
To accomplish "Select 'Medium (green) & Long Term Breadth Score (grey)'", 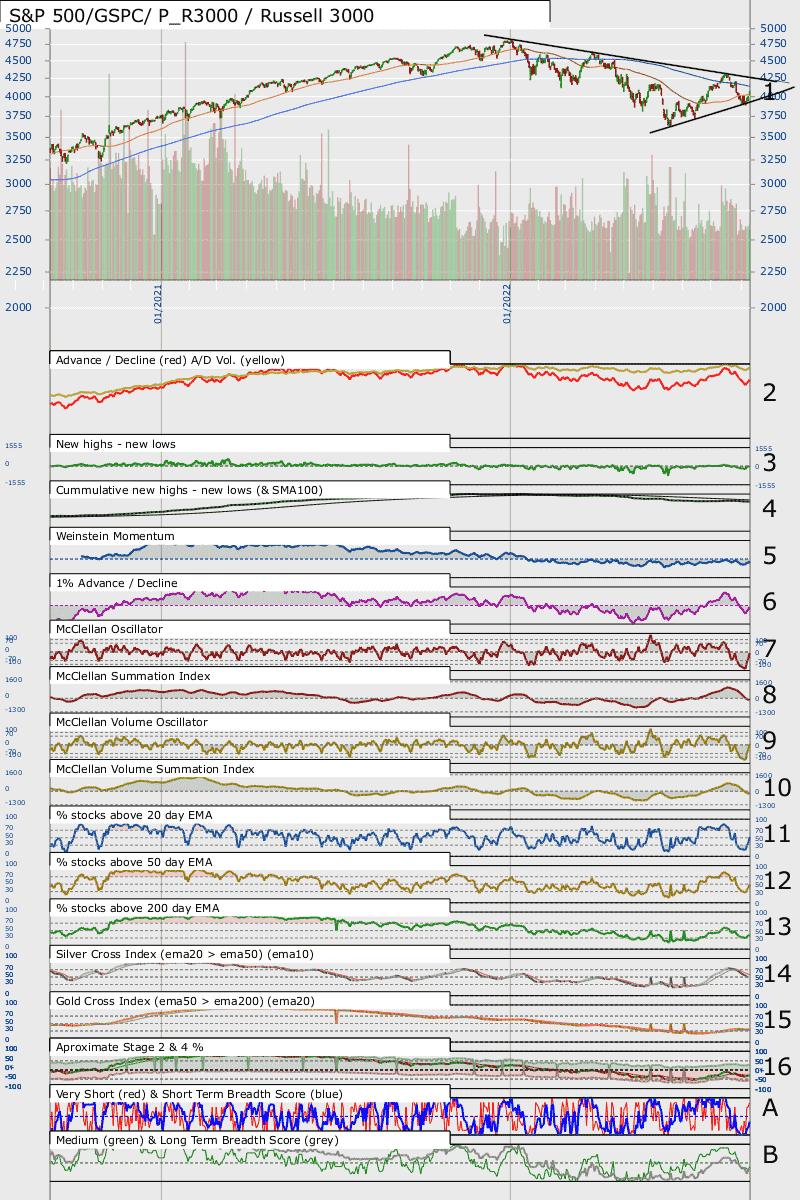I will (x=197, y=1140).
